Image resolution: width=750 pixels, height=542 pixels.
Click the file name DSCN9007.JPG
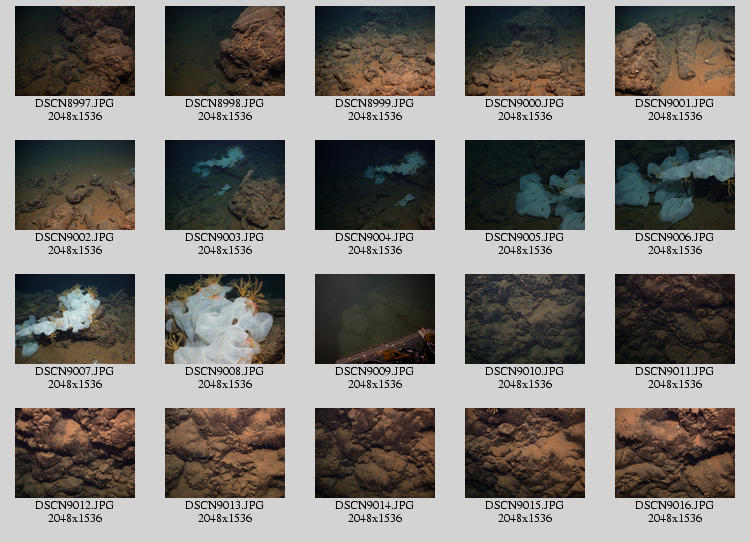coord(75,371)
